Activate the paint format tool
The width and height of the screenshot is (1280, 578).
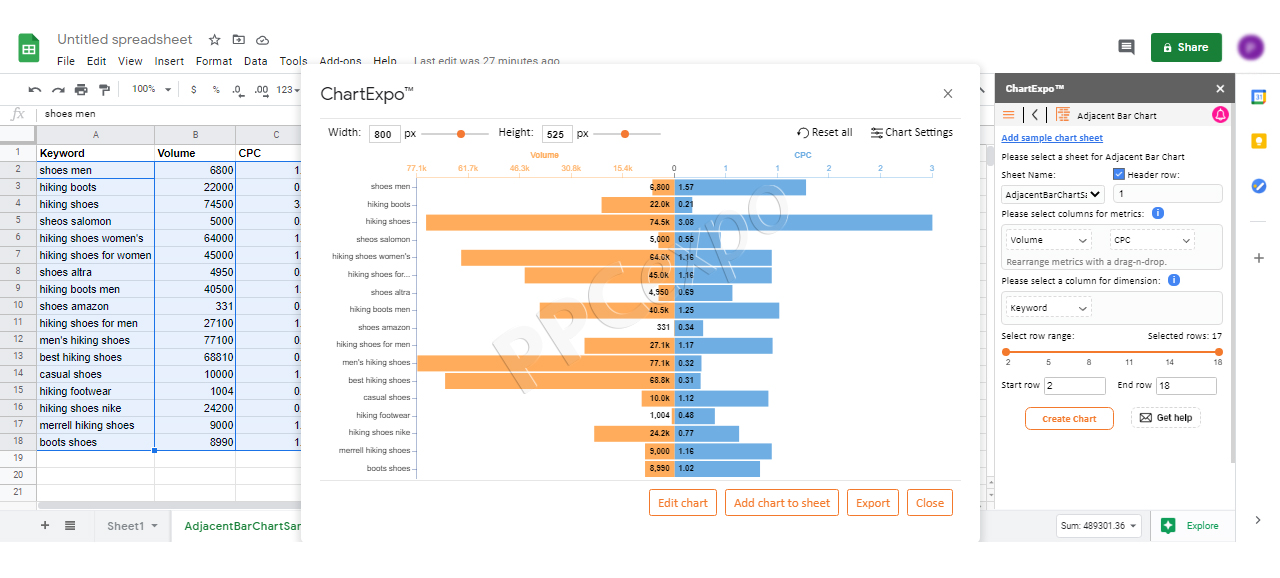click(103, 89)
